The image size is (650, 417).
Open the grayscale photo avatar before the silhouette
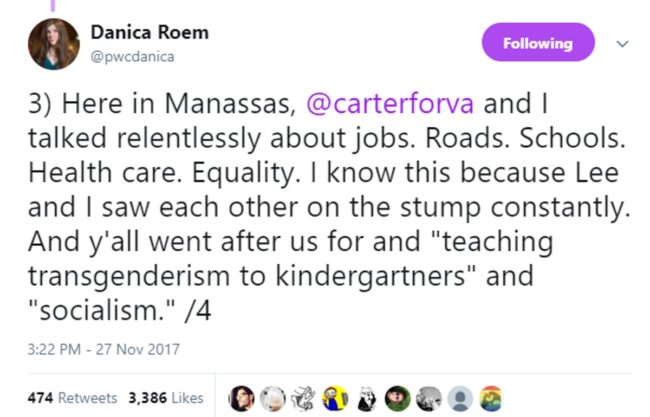(x=430, y=397)
